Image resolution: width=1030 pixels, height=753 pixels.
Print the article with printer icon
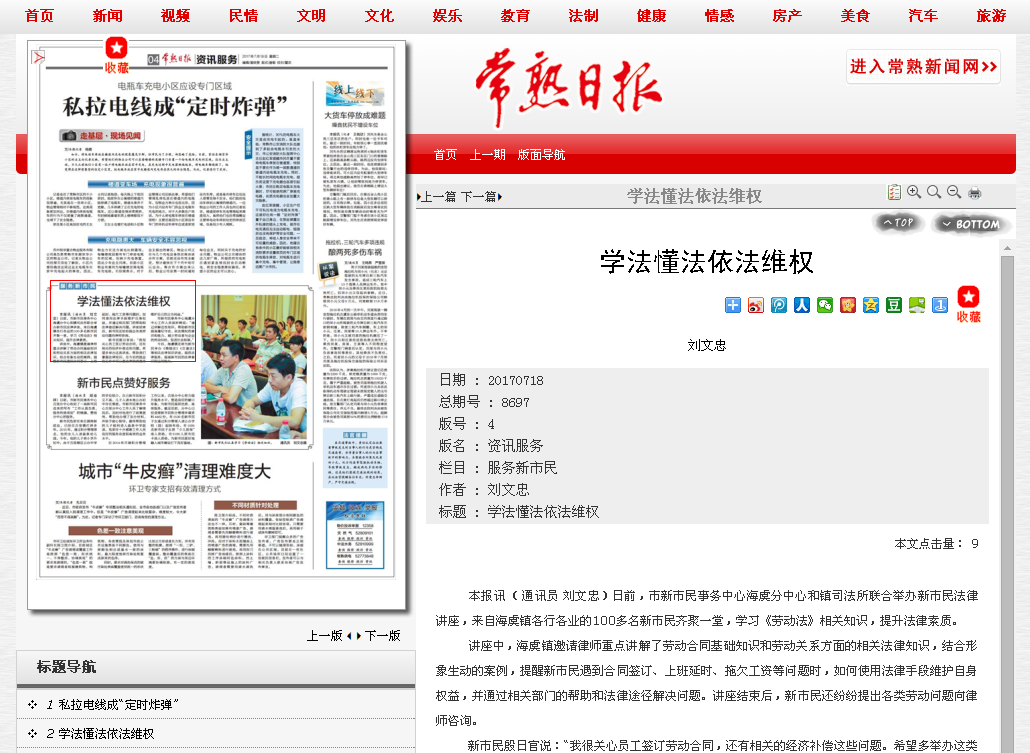[975, 193]
